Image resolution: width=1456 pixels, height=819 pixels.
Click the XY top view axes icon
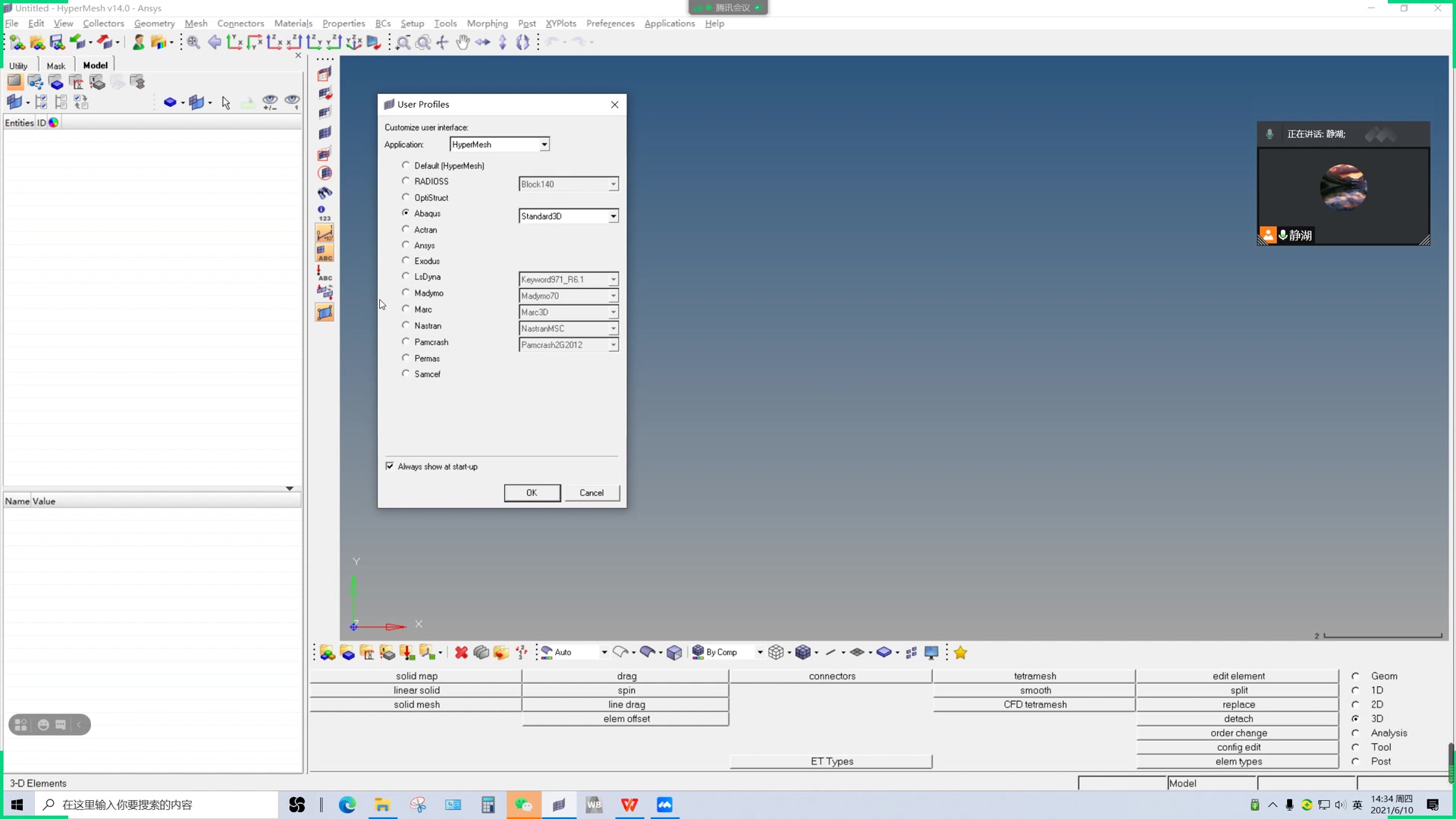[234, 42]
